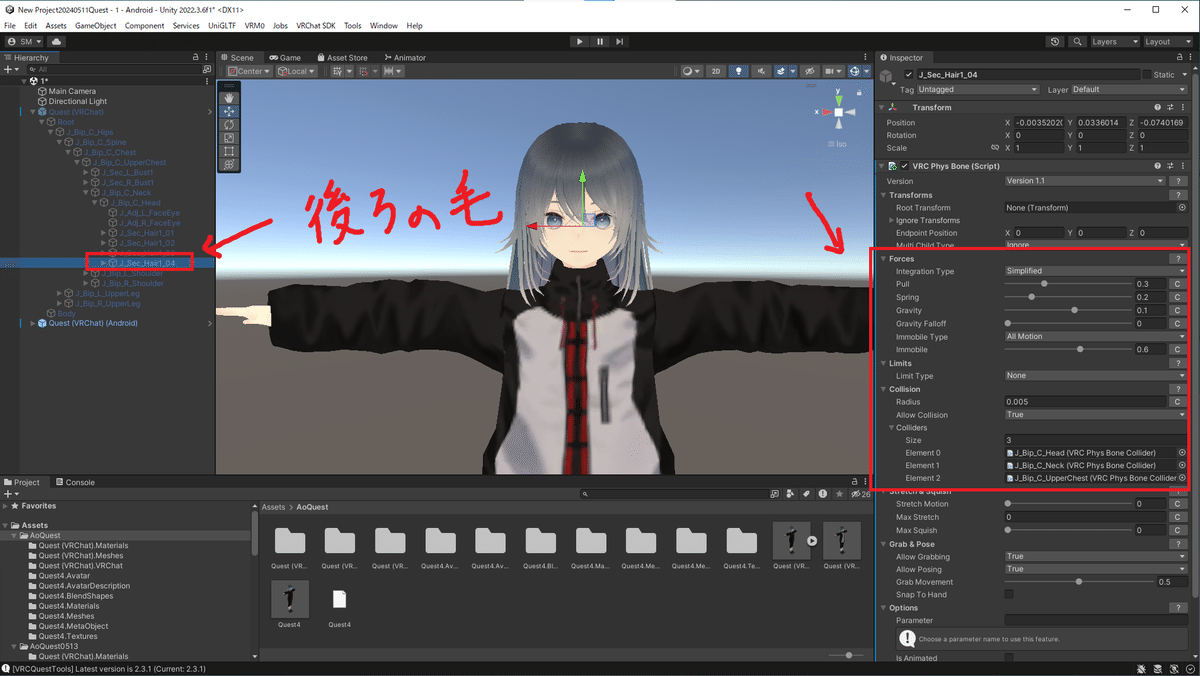Adjust the Pull slider
The width and height of the screenshot is (1200, 676).
(1067, 284)
